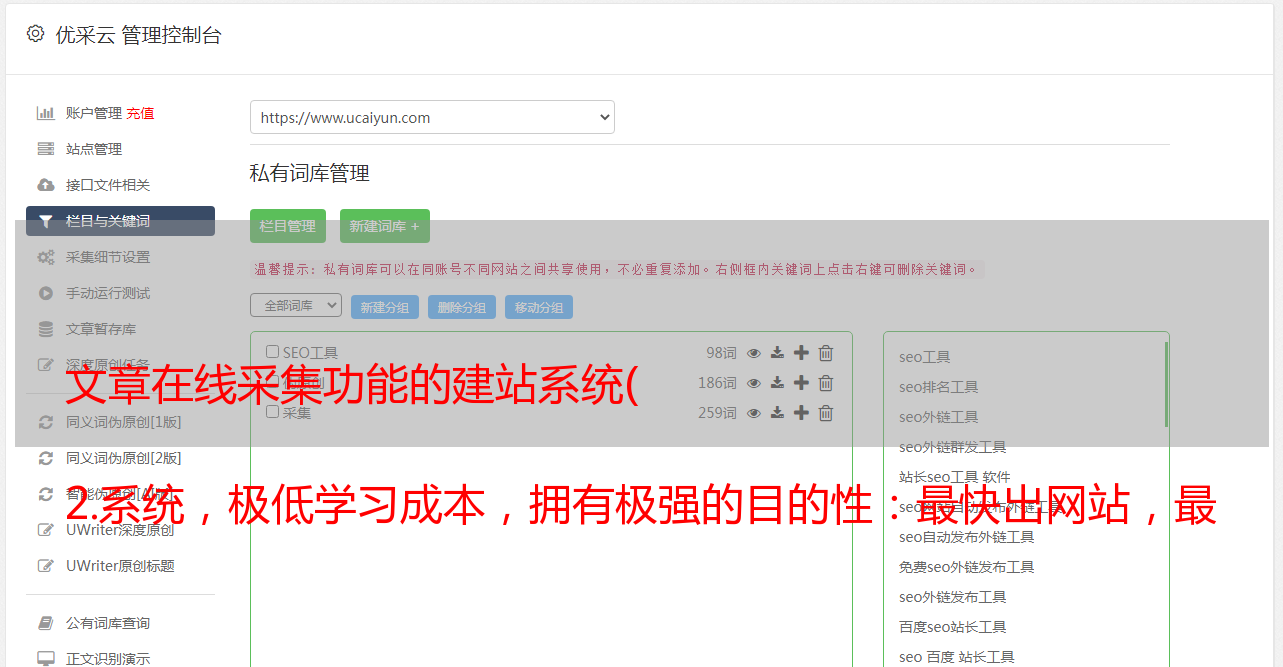Click the database icon for 文章暂存库
This screenshot has height=667, width=1283.
click(x=46, y=329)
